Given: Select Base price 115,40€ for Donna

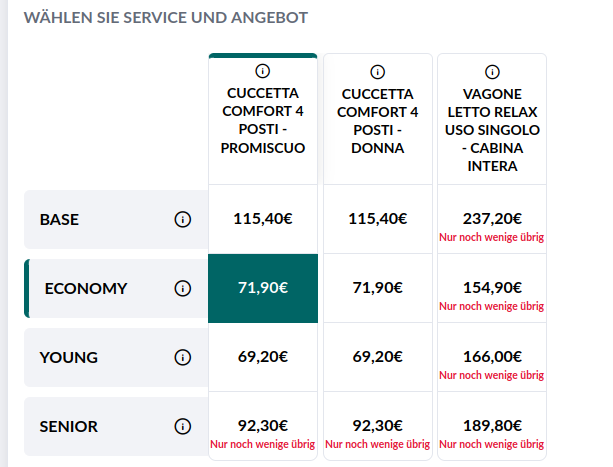Looking at the screenshot, I should point(377,219).
